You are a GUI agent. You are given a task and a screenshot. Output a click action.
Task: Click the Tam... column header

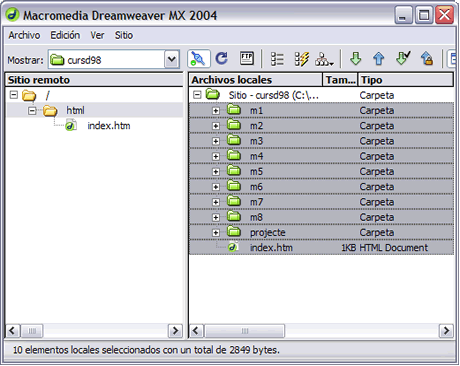(340, 80)
